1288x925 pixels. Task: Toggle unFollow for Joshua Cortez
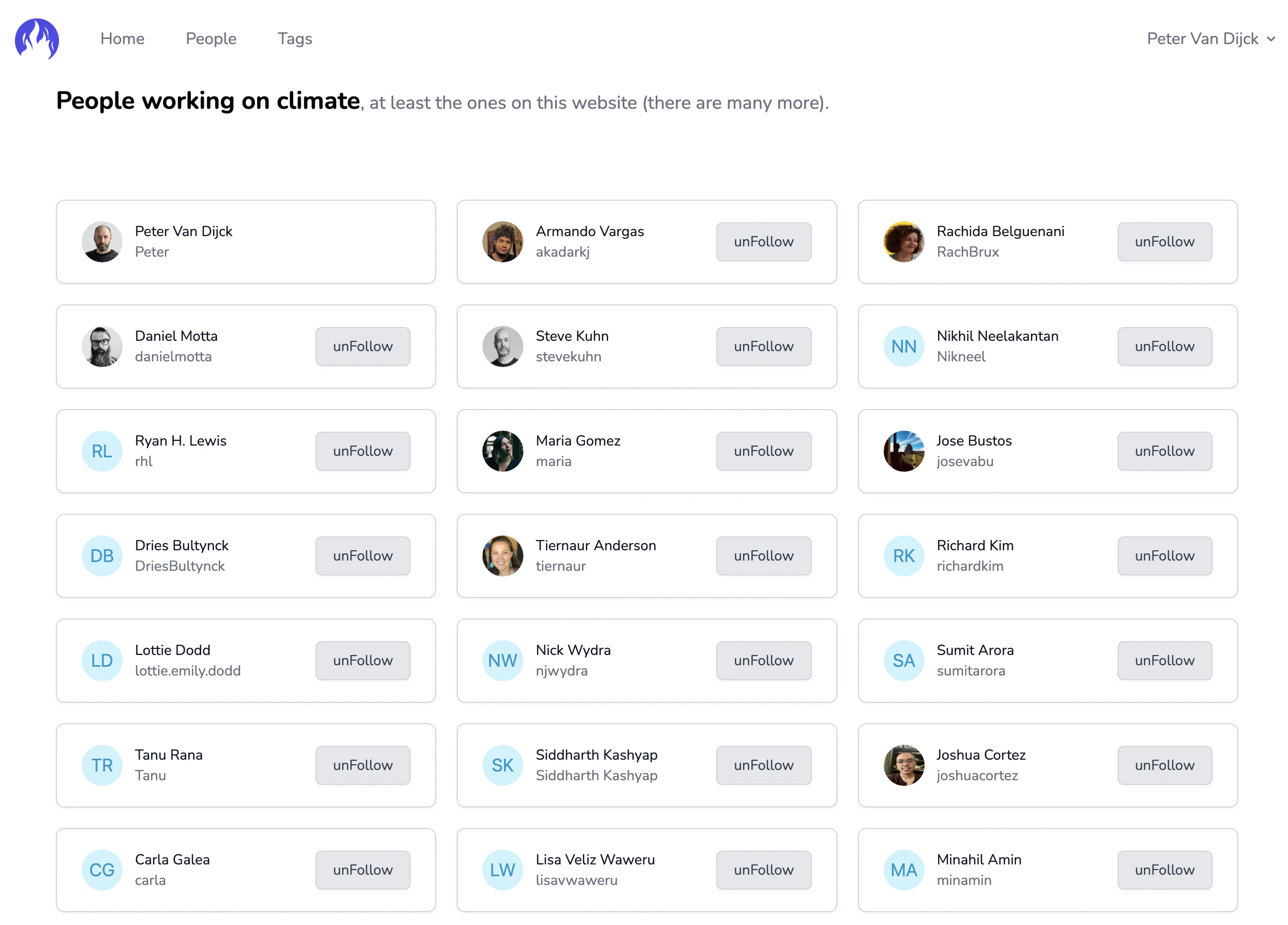pos(1164,765)
